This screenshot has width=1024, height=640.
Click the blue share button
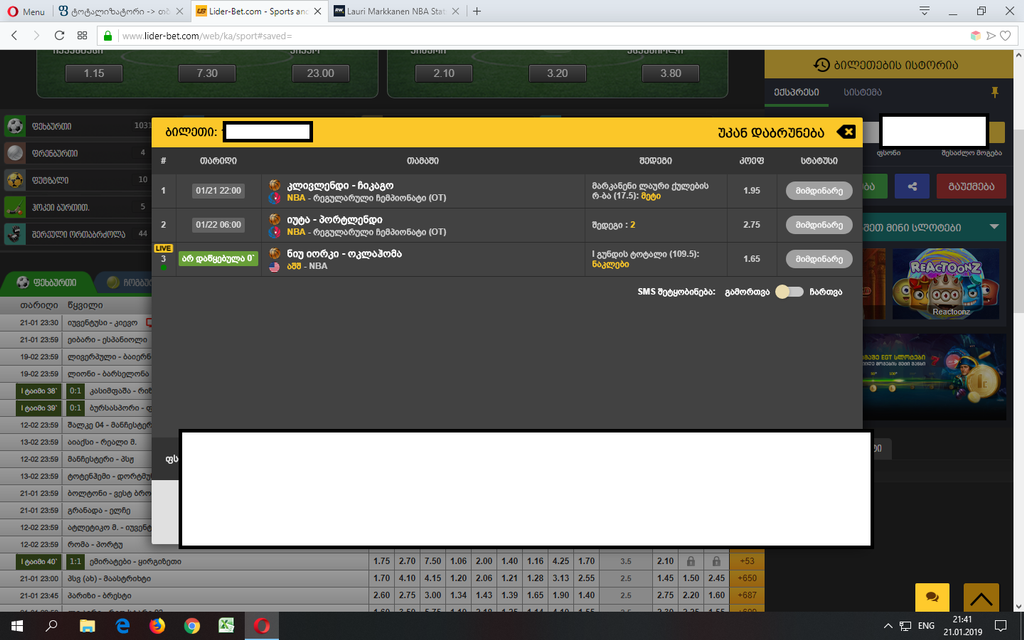pyautogui.click(x=912, y=186)
